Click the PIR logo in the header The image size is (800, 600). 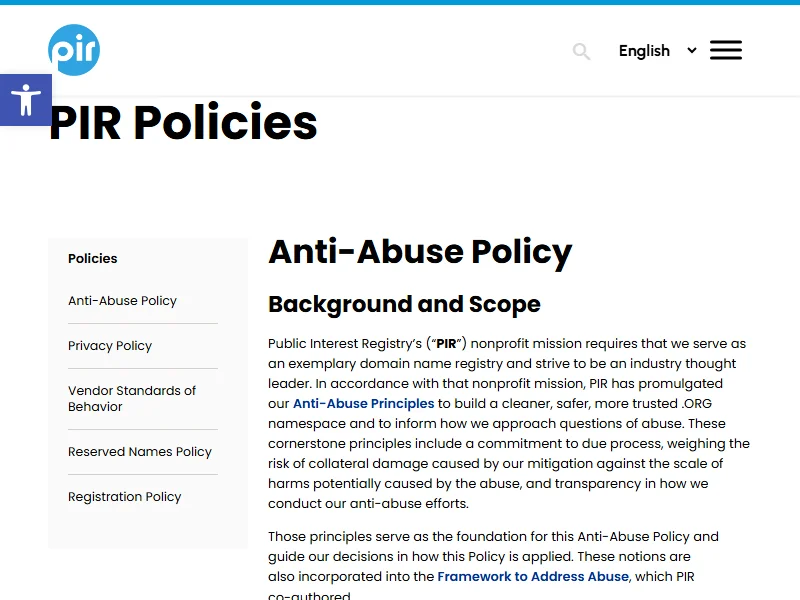click(74, 50)
